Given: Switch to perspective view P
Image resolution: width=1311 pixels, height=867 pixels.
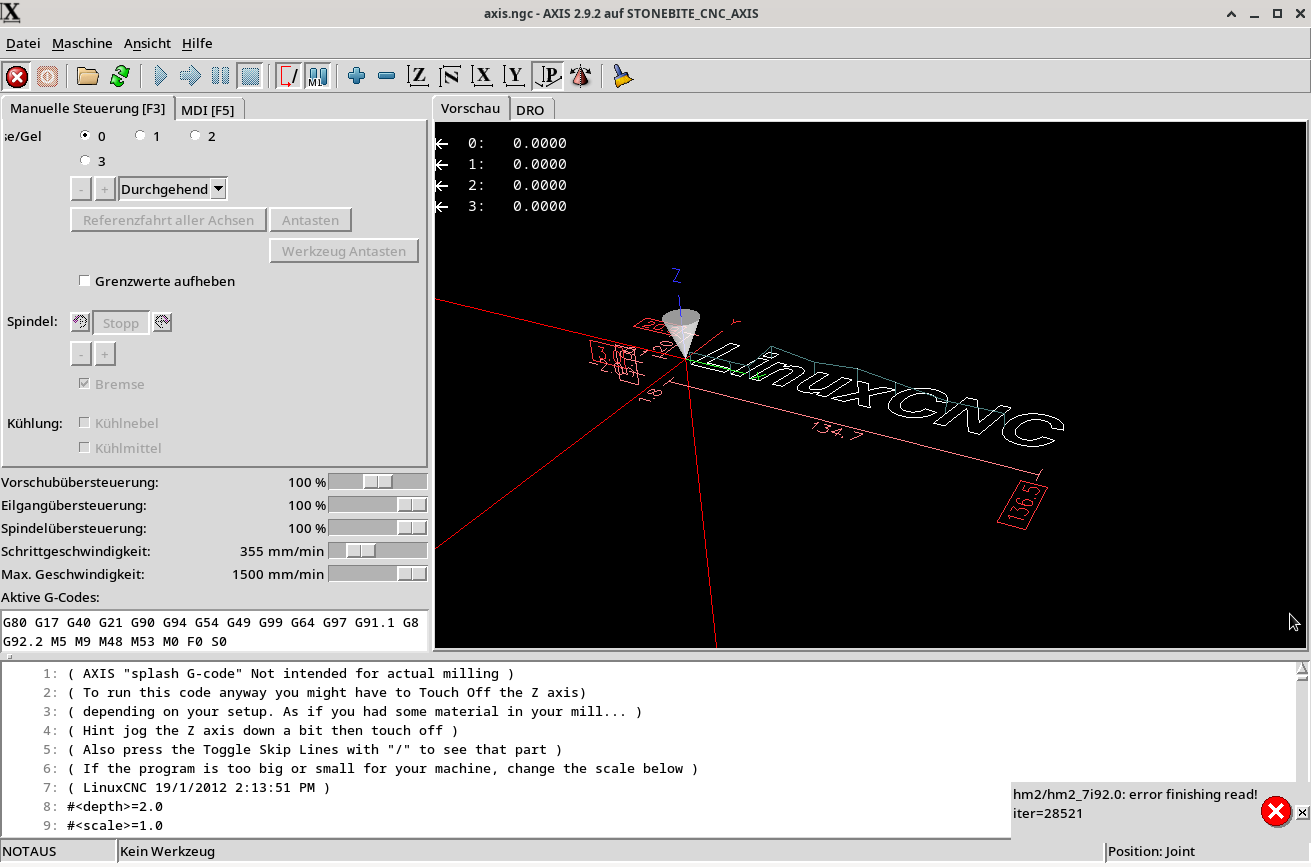Looking at the screenshot, I should point(547,76).
